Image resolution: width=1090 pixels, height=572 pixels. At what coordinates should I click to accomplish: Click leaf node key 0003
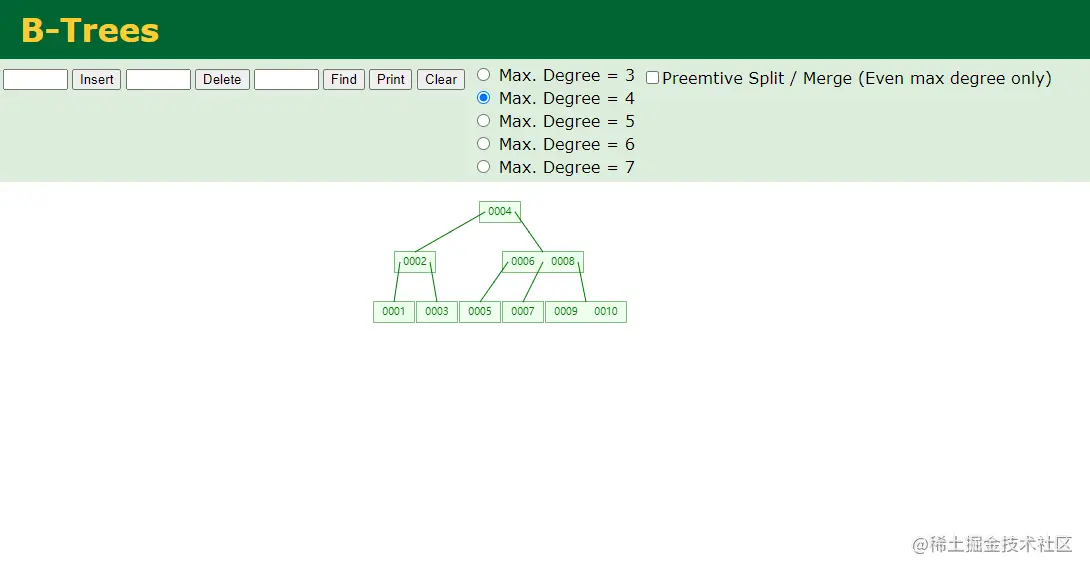pyautogui.click(x=437, y=311)
